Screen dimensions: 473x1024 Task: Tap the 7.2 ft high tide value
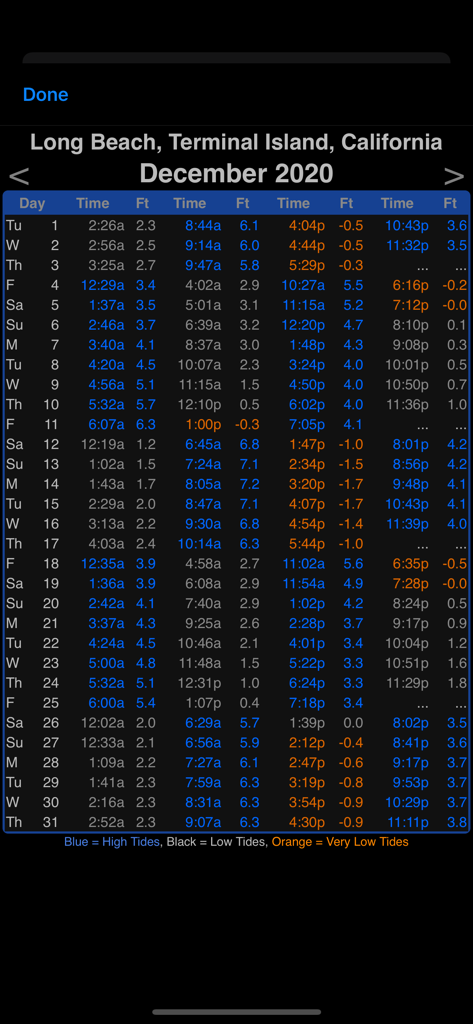pyautogui.click(x=250, y=484)
